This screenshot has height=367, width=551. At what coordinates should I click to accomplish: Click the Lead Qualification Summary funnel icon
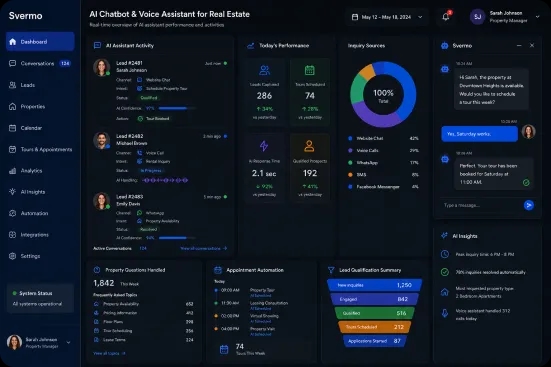point(331,270)
